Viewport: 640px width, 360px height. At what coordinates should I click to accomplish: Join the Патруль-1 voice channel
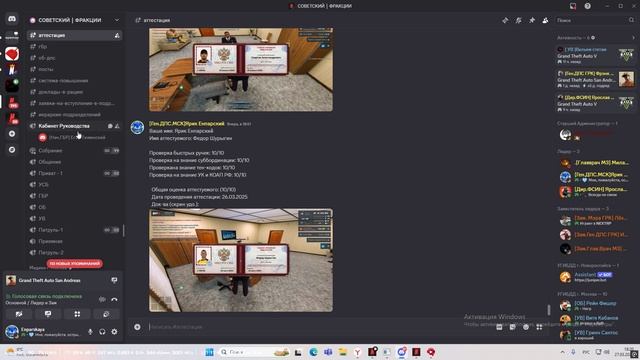75,230
